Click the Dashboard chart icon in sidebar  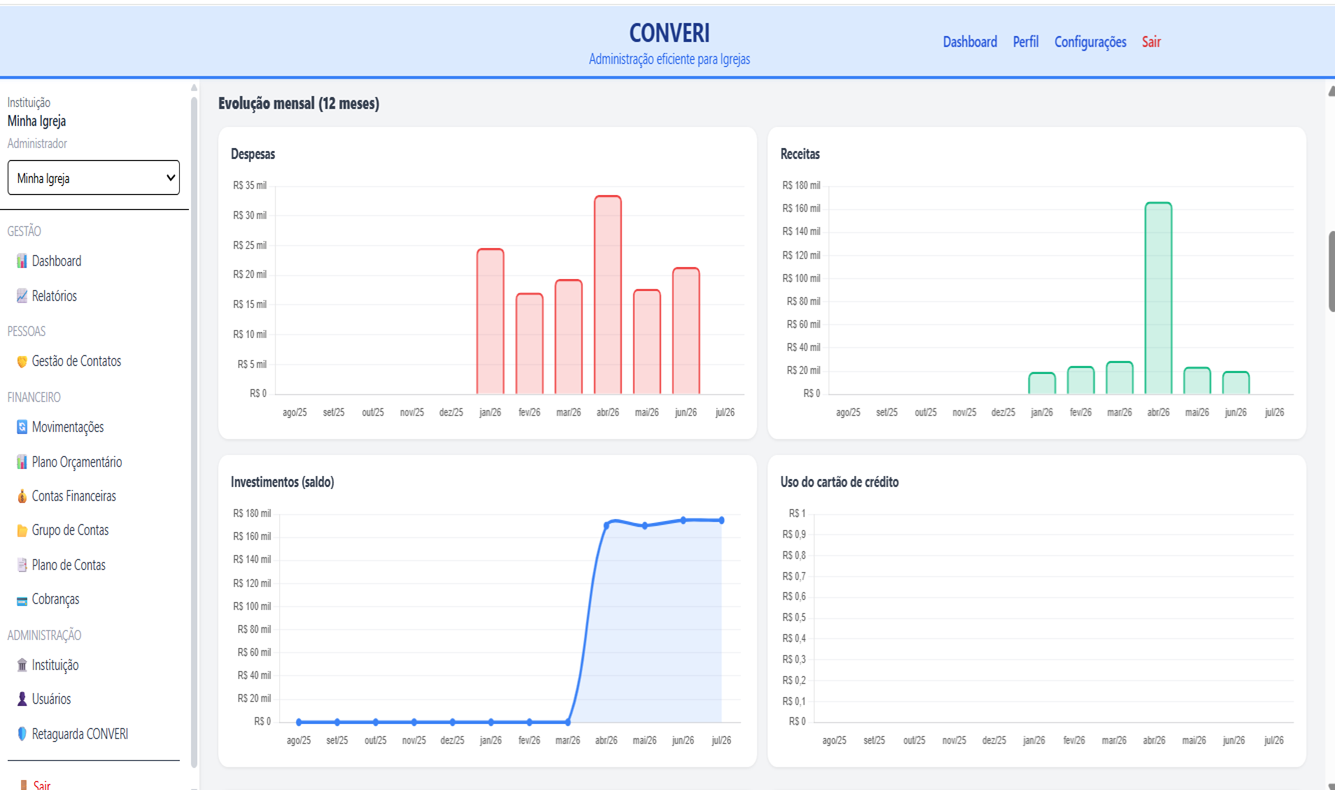[x=22, y=261]
